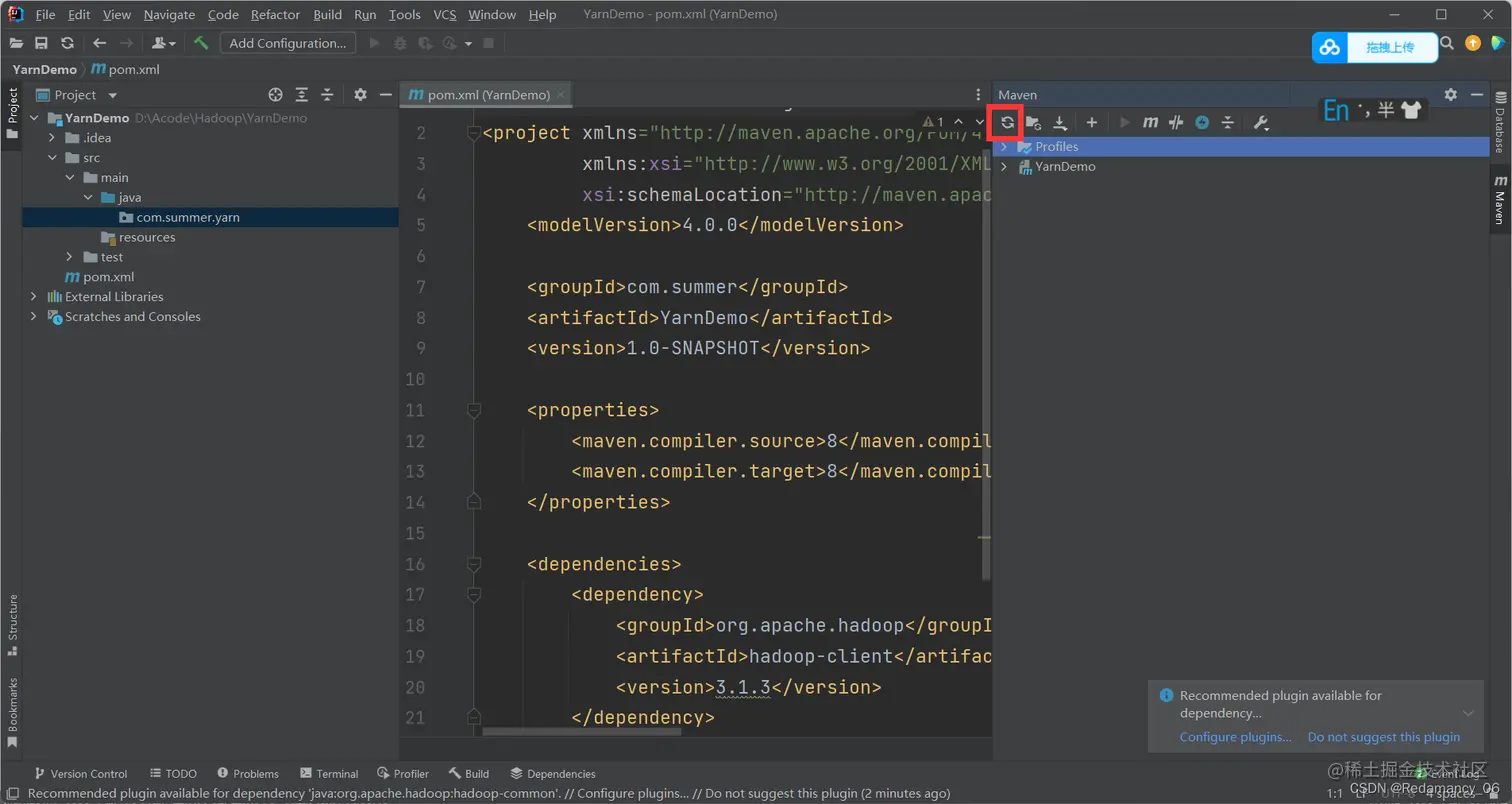Viewport: 1512px width, 804px height.
Task: Click Collapse All in Project panel
Action: pos(327,95)
